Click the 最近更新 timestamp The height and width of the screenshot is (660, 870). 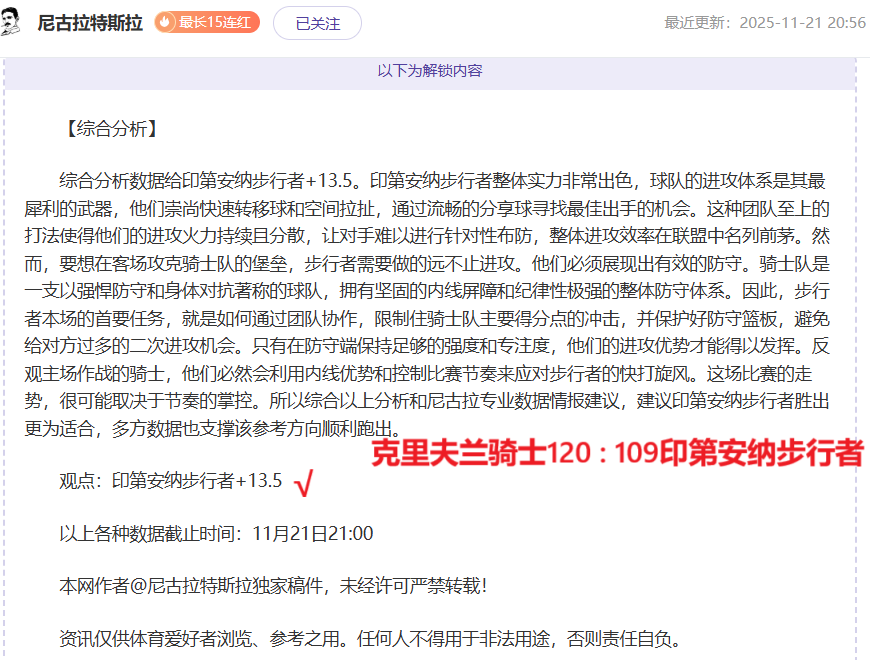(765, 22)
